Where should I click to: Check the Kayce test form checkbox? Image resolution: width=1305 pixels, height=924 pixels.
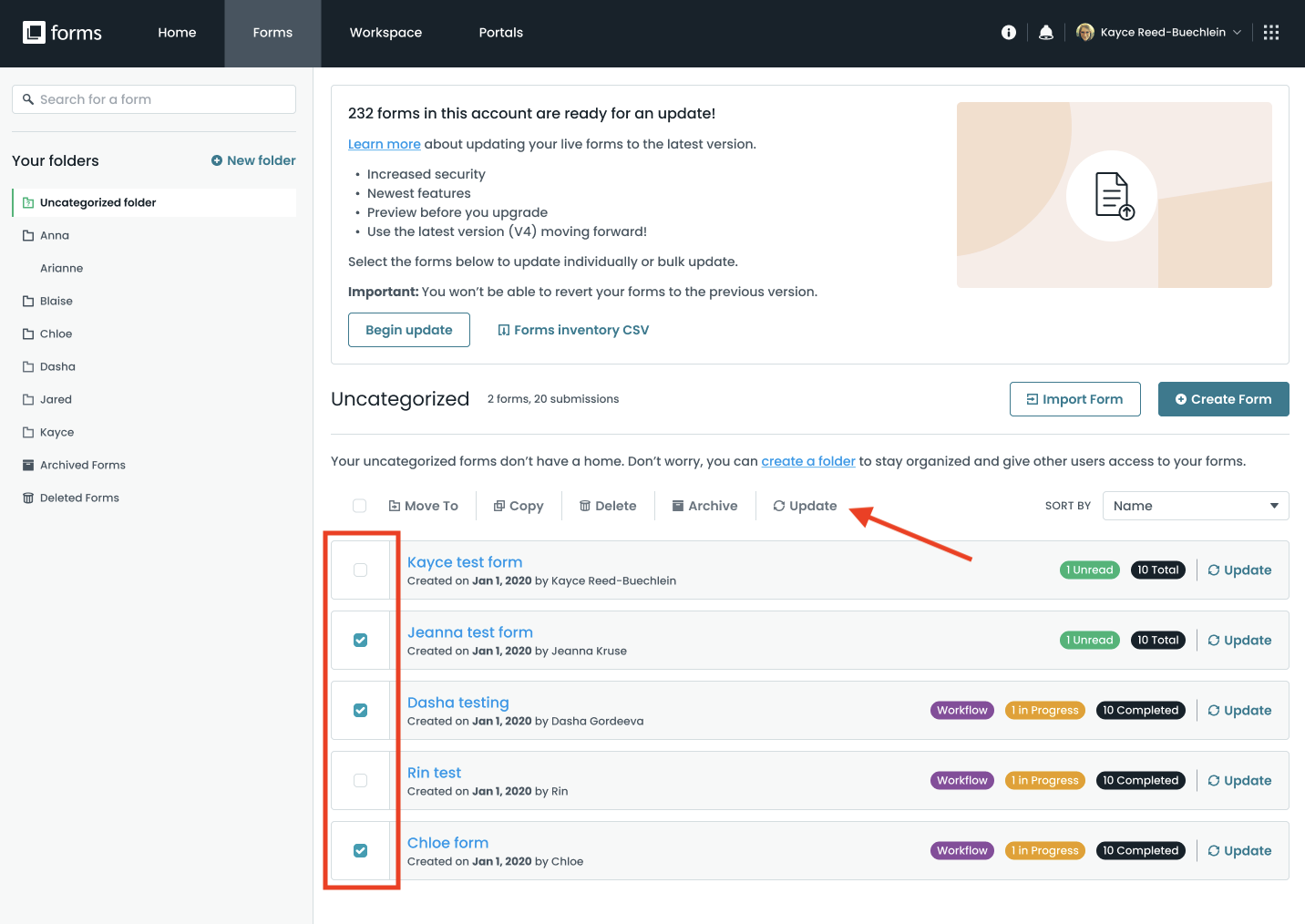tap(360, 570)
